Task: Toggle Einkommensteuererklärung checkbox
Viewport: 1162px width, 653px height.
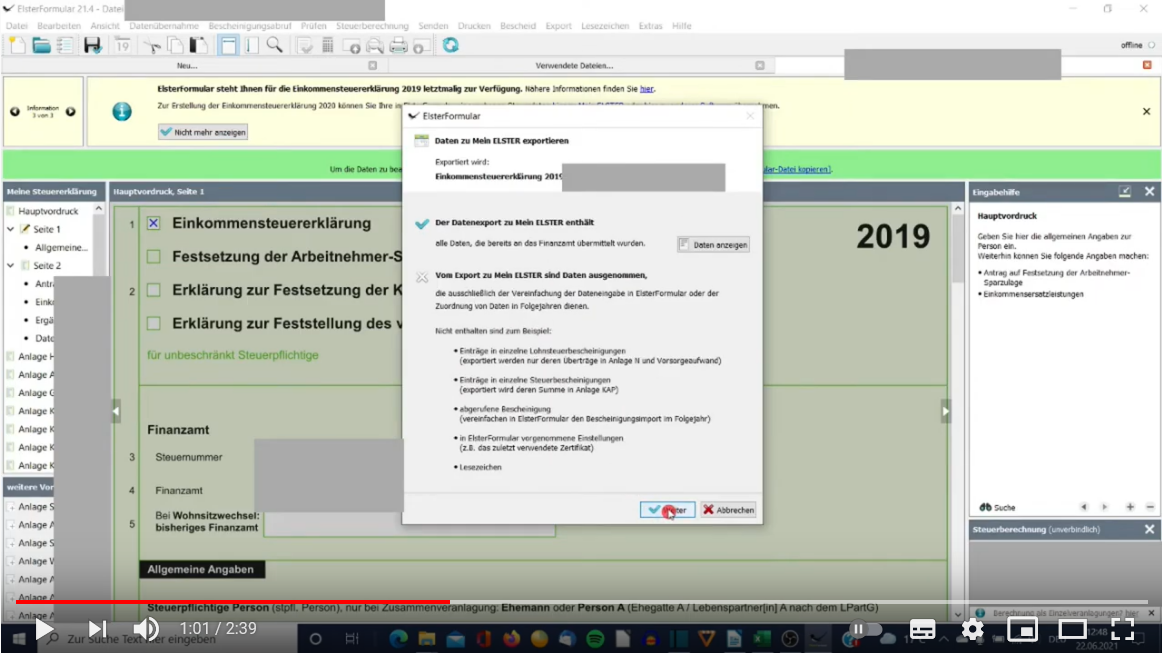Action: pos(153,223)
